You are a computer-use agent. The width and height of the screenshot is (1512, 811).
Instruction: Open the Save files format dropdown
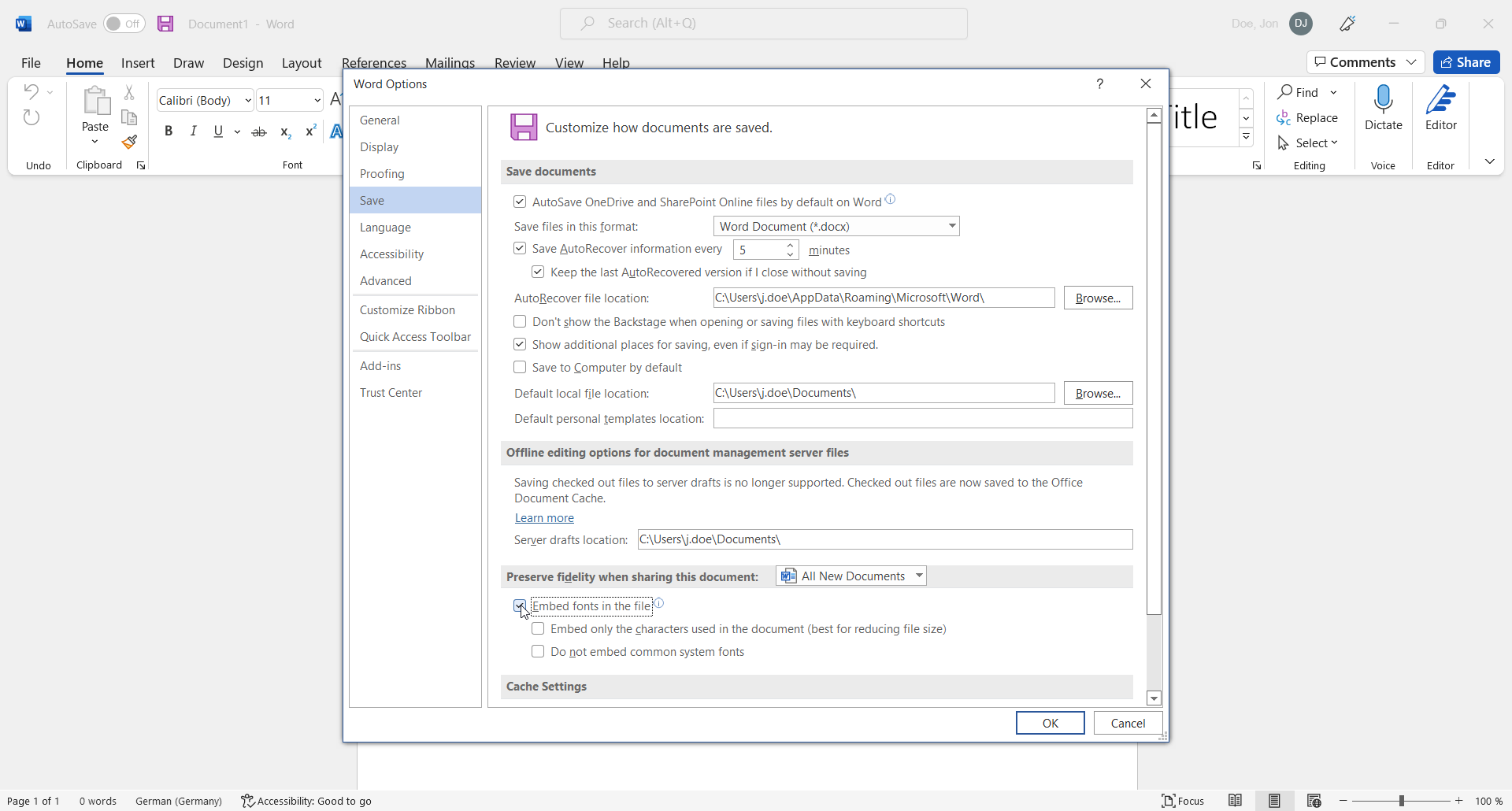pos(951,226)
